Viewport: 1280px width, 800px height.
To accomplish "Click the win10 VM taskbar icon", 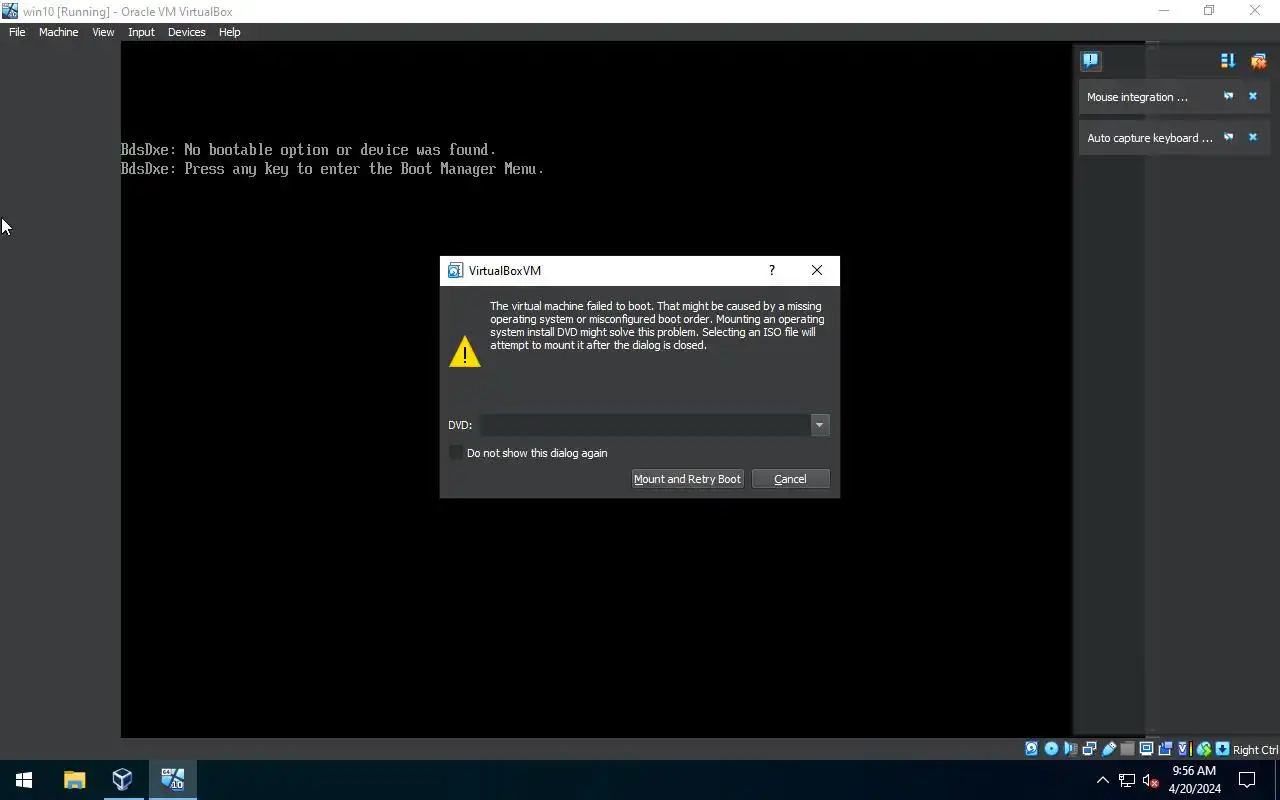I will click(x=172, y=780).
